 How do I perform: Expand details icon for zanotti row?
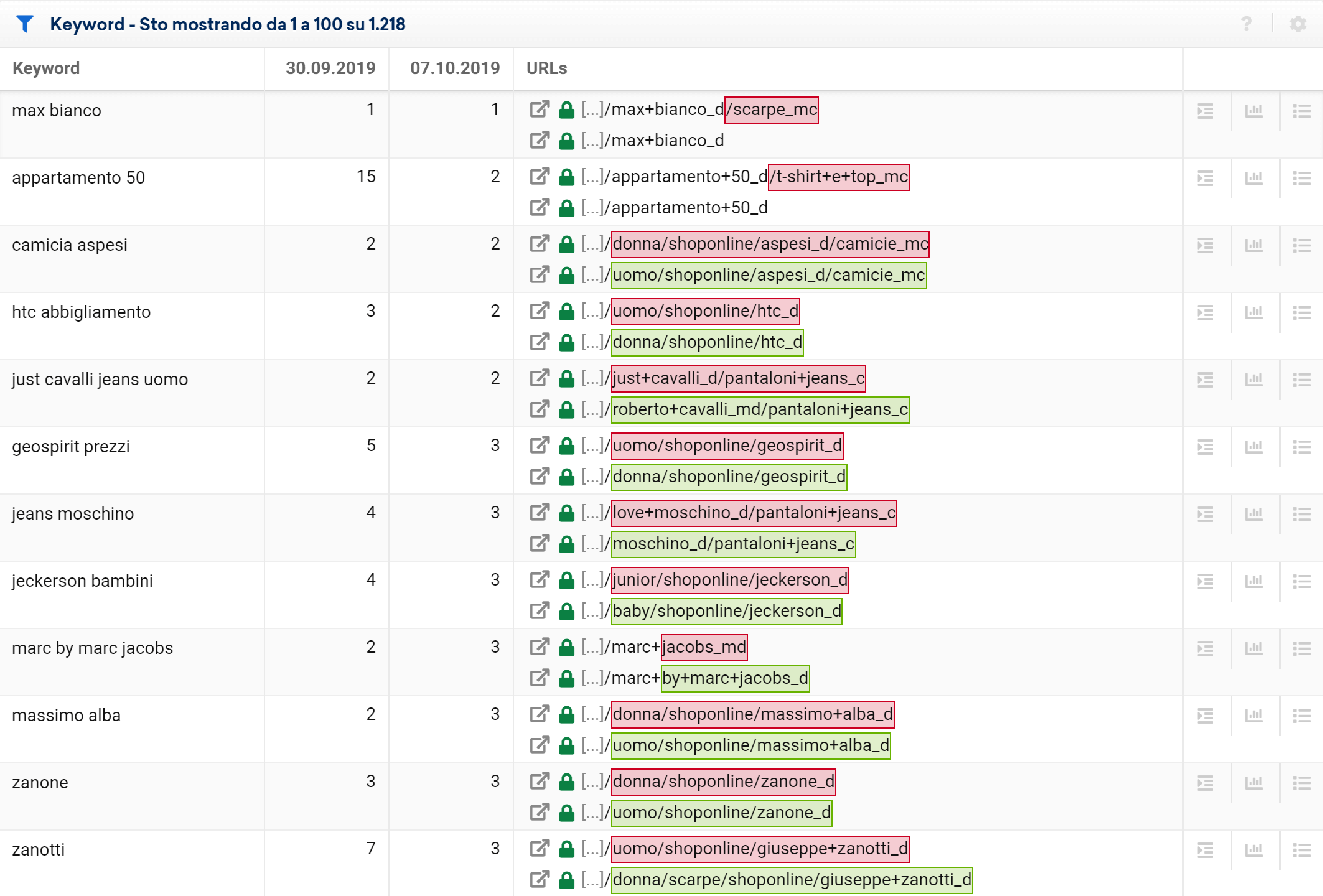click(1205, 850)
